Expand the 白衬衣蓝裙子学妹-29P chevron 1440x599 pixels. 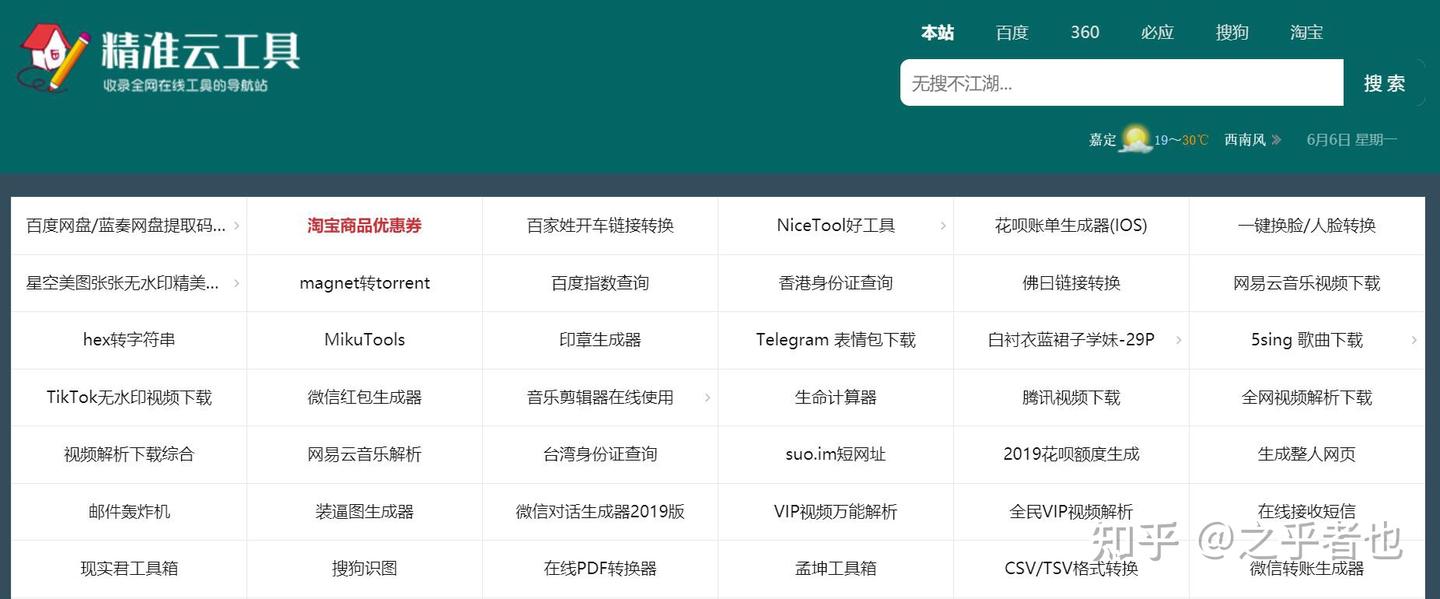pos(1179,340)
